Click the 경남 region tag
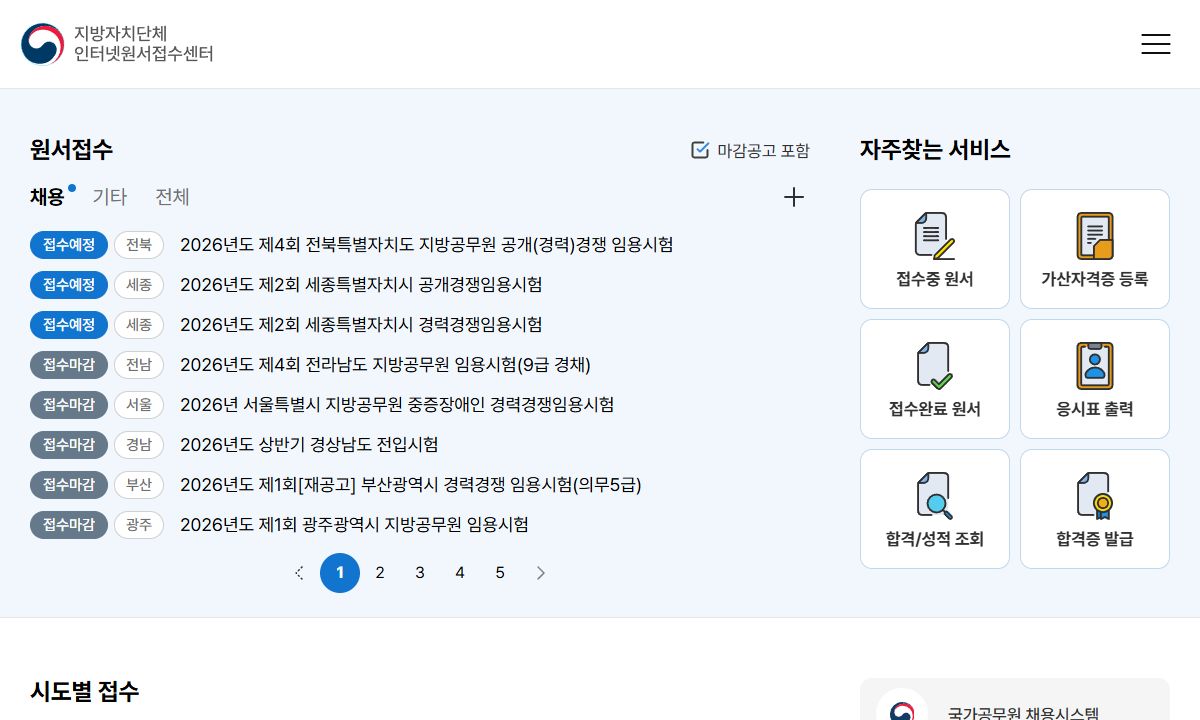The width and height of the screenshot is (1200, 720). pos(139,445)
